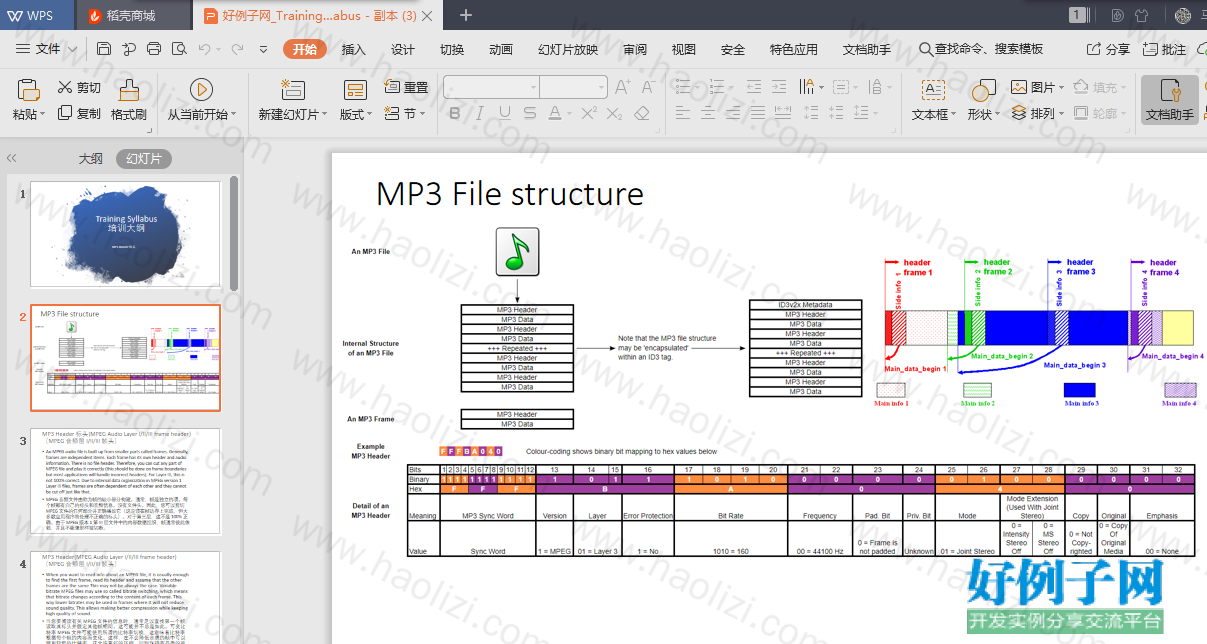
Task: Click the large 文档助手 ribbon button
Action: [1169, 99]
